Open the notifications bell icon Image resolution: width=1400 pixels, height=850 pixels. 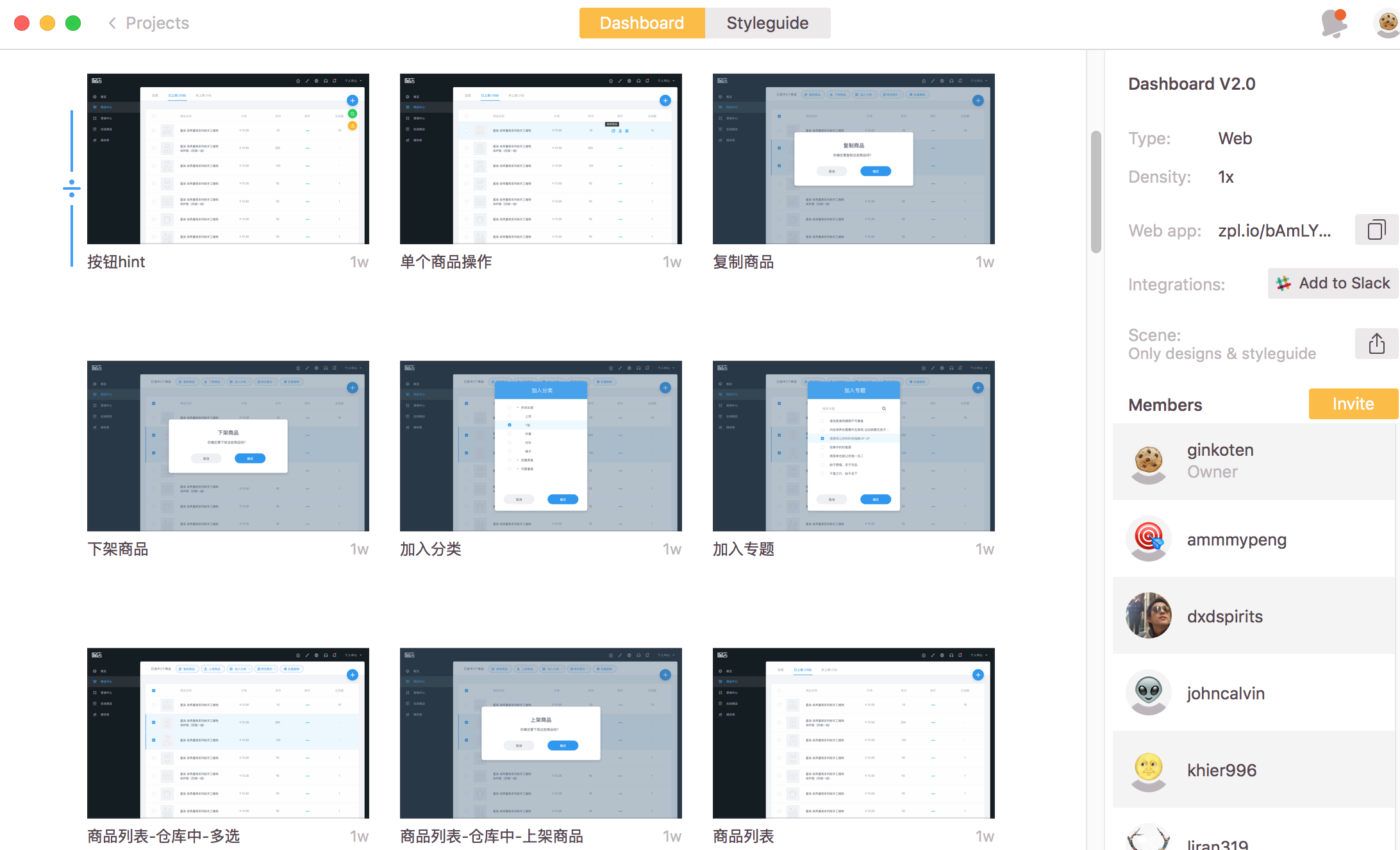(1334, 23)
